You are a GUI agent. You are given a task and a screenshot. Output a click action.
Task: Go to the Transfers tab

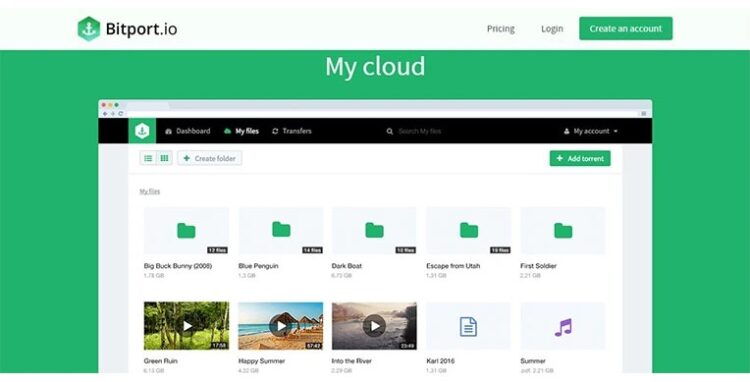tap(292, 131)
